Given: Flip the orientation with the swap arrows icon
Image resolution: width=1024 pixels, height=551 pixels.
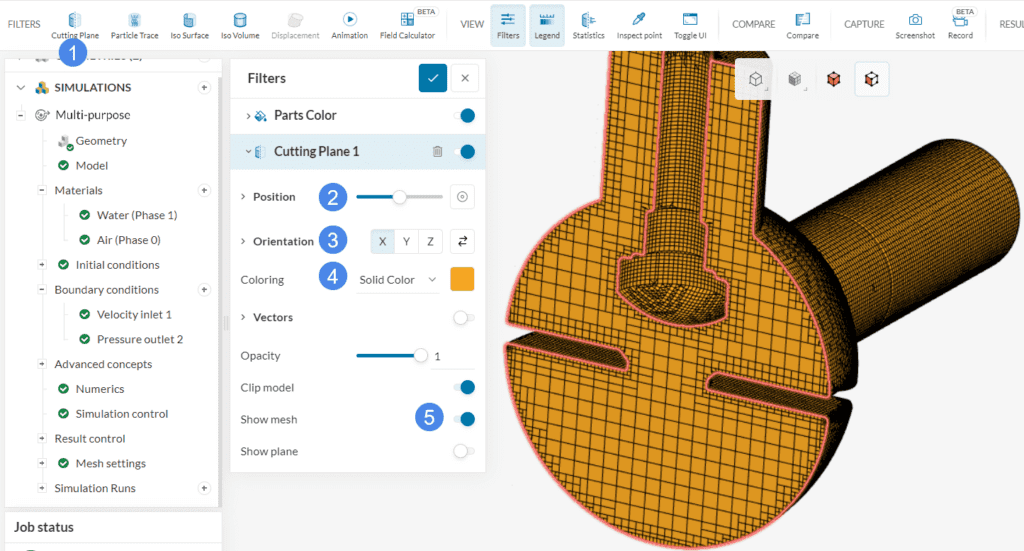Looking at the screenshot, I should [461, 241].
